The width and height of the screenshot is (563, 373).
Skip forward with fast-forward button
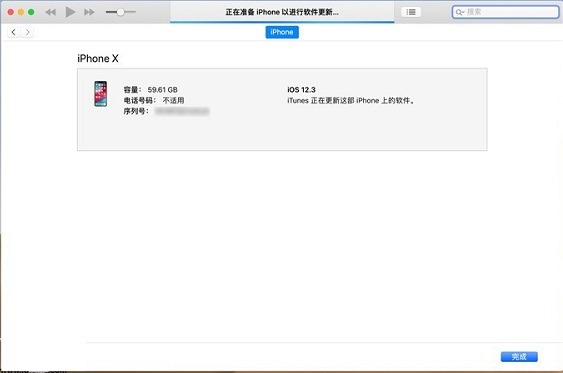click(89, 12)
